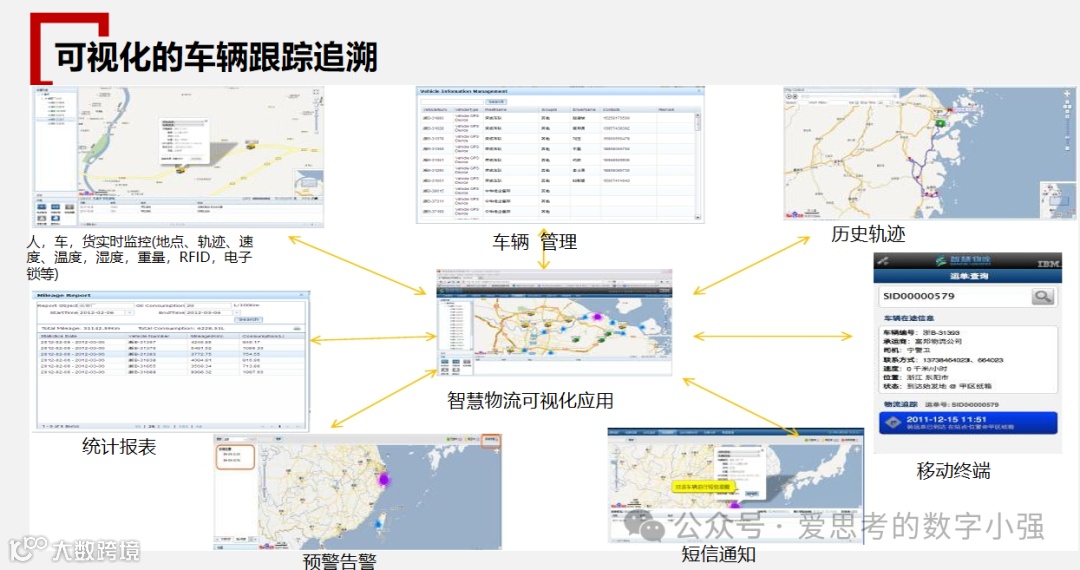
Task: Click the Search button in Mileage Report
Action: click(x=247, y=319)
